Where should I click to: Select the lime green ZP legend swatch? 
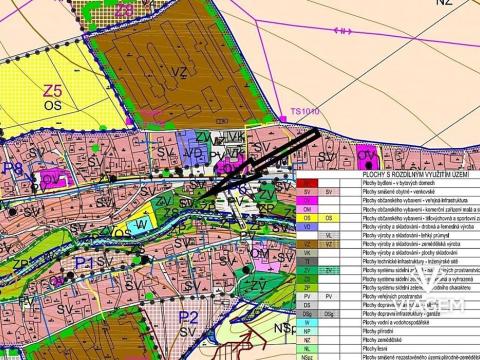(307, 288)
